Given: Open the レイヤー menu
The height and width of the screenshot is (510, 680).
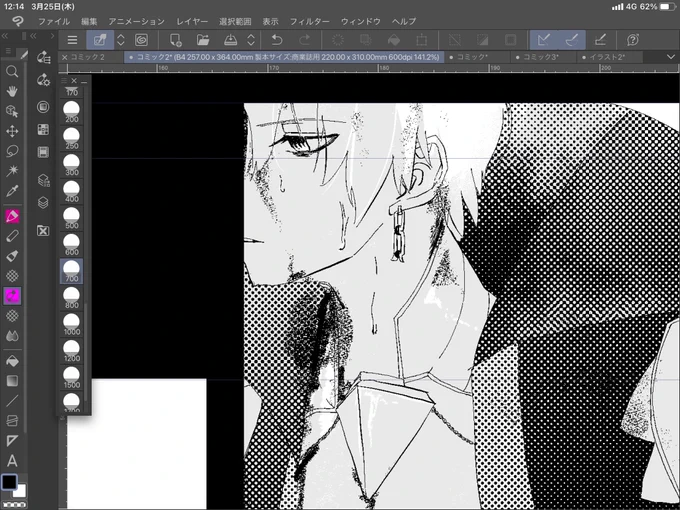Looking at the screenshot, I should tap(192, 21).
